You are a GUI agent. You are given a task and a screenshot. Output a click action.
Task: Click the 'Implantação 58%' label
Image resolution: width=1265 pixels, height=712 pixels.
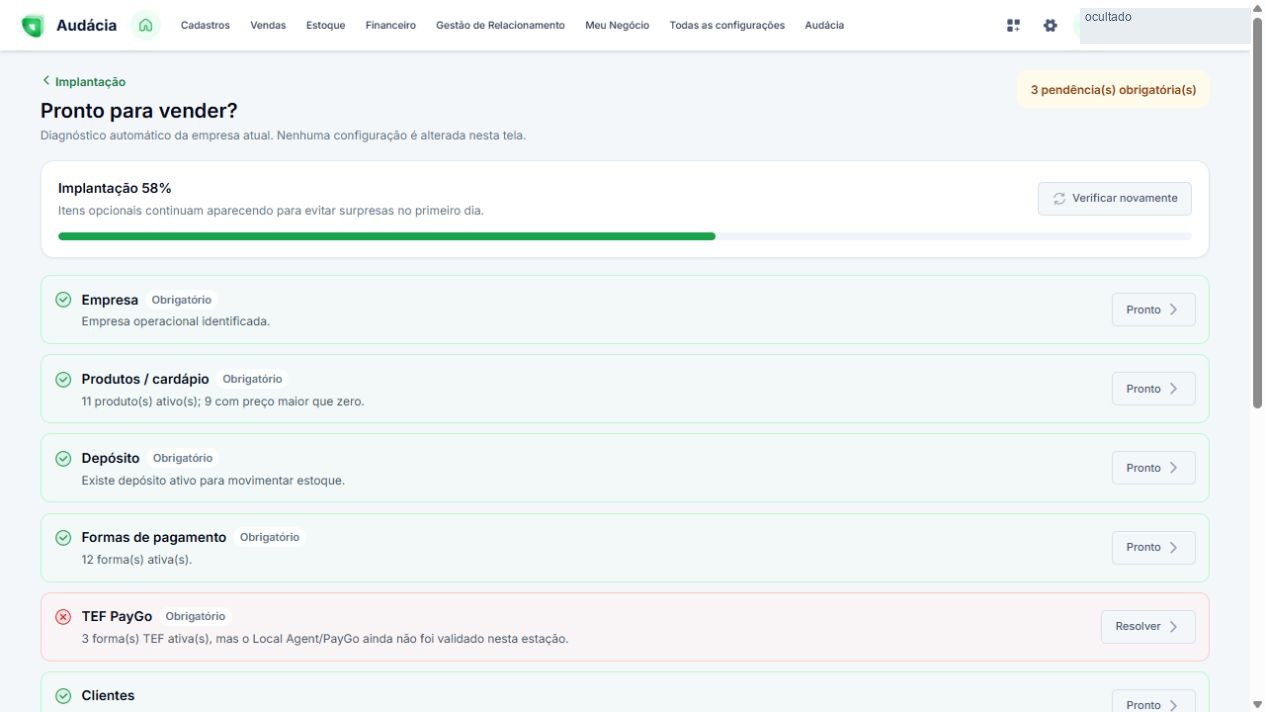coord(115,188)
